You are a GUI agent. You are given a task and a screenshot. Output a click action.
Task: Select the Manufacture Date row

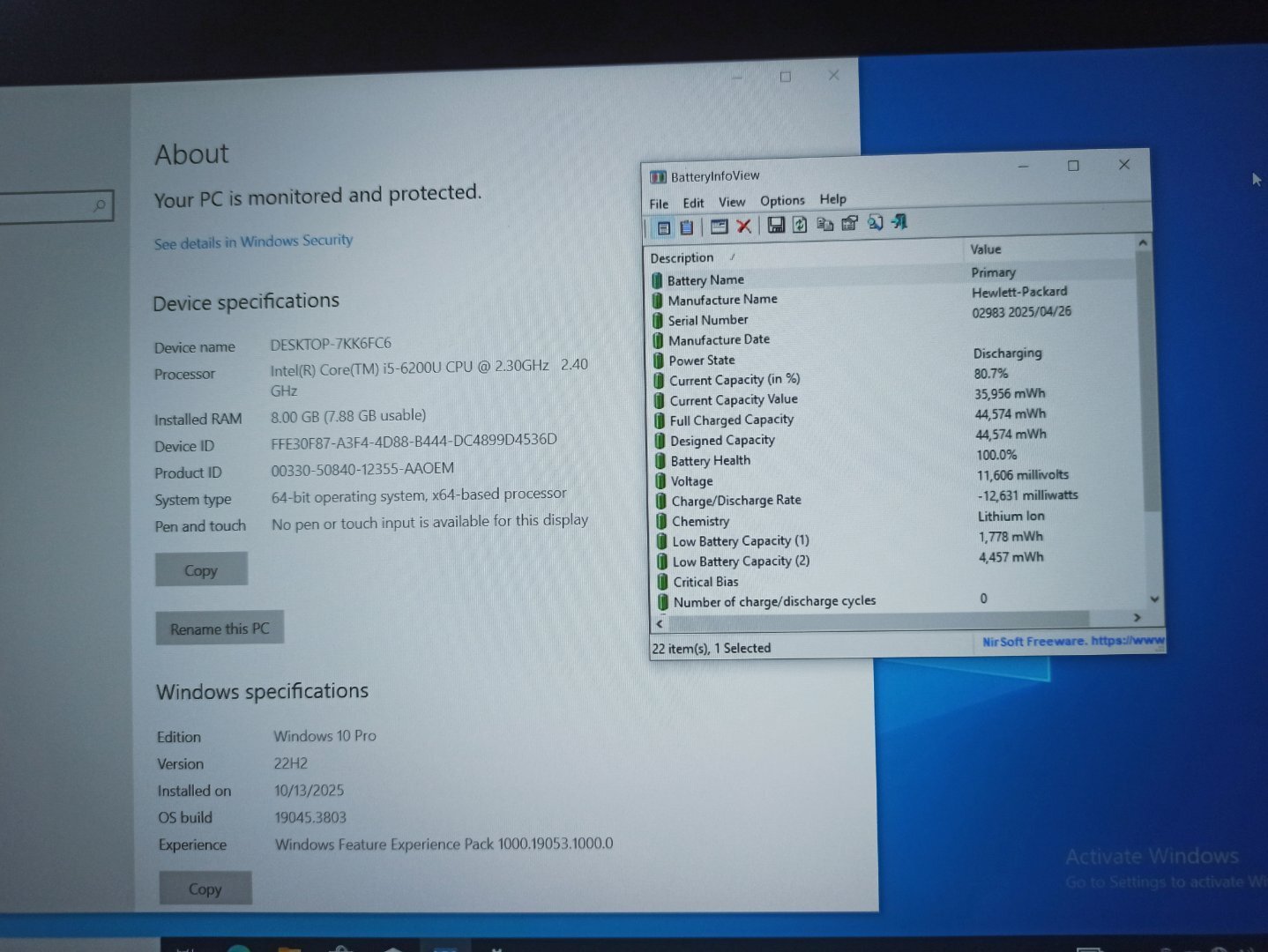click(894, 336)
